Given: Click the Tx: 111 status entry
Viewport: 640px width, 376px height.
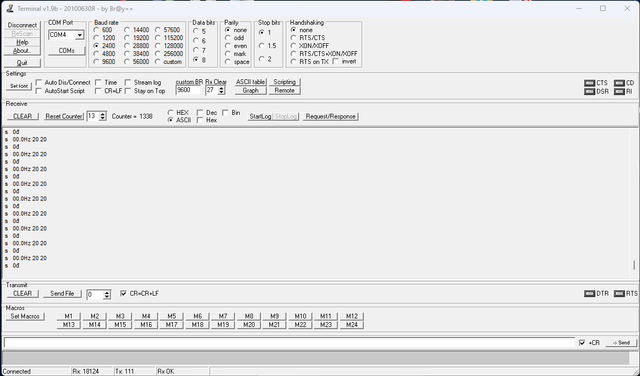Looking at the screenshot, I should click(x=124, y=372).
